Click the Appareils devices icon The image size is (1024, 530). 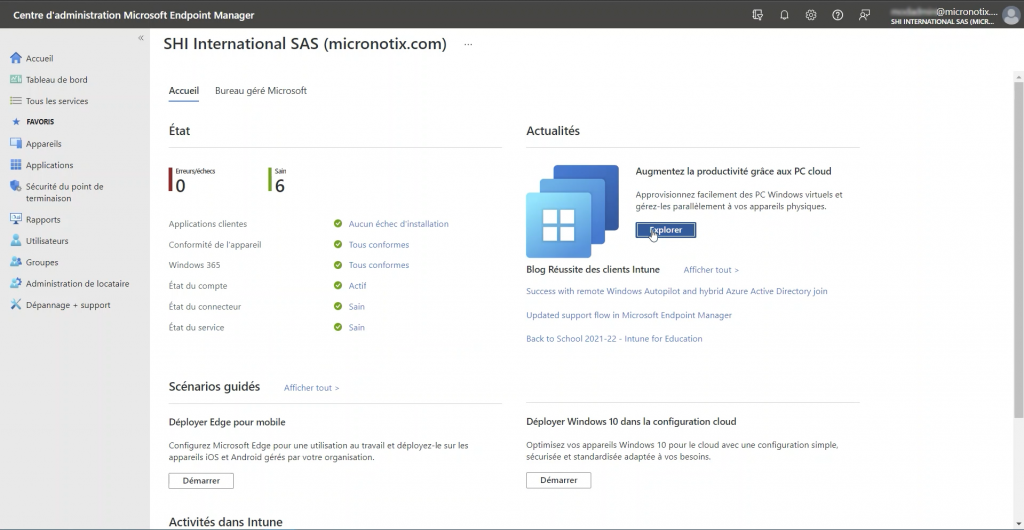[16, 144]
